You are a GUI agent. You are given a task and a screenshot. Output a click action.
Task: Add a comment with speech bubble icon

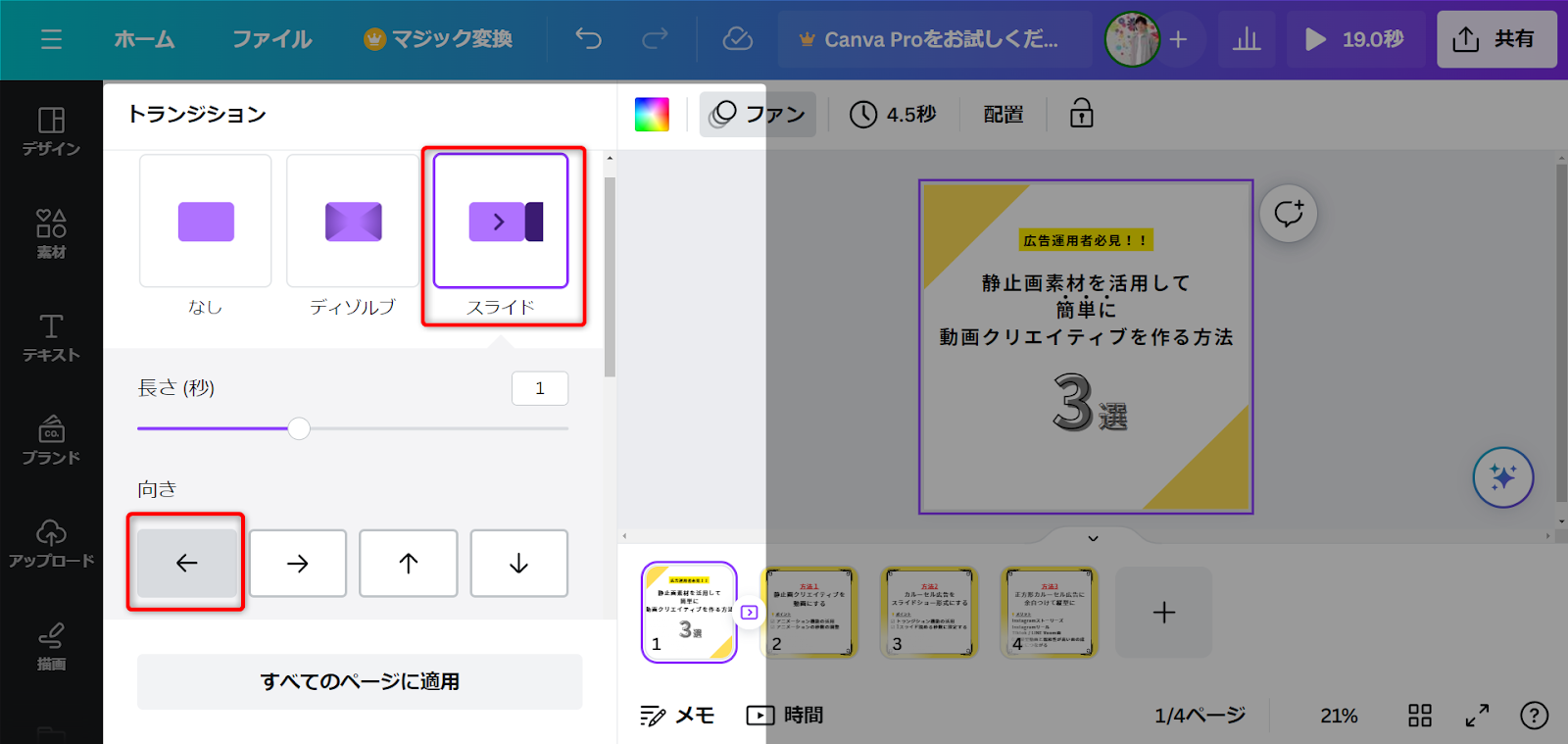1288,213
